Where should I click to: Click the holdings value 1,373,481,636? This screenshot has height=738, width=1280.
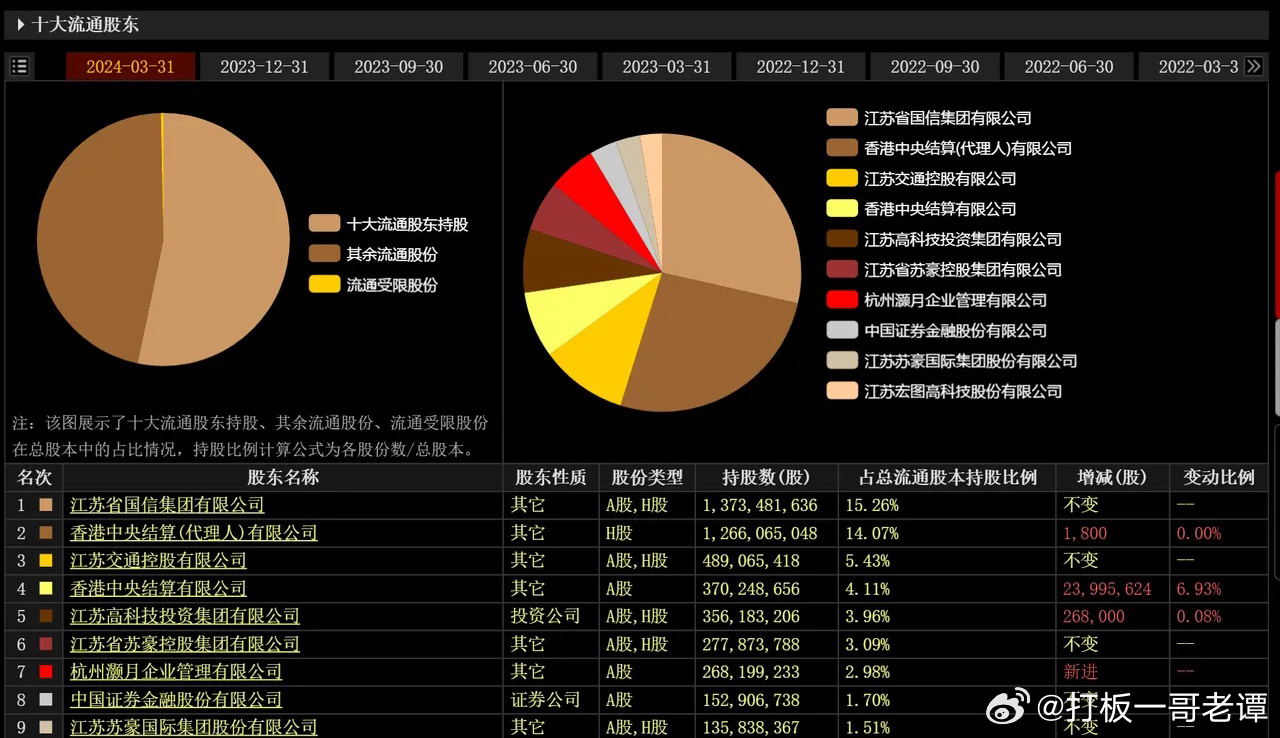click(760, 505)
